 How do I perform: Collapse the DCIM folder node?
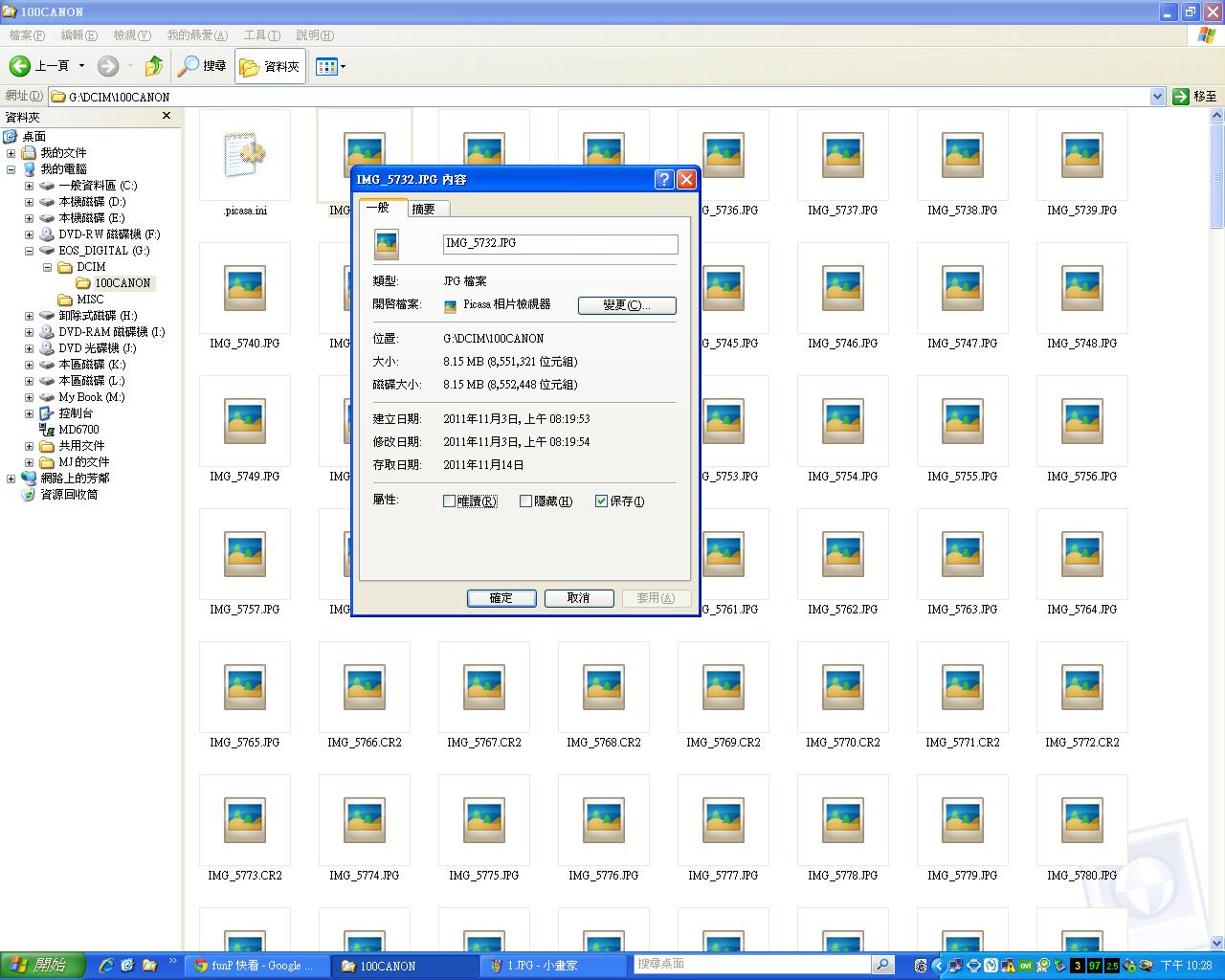click(46, 267)
